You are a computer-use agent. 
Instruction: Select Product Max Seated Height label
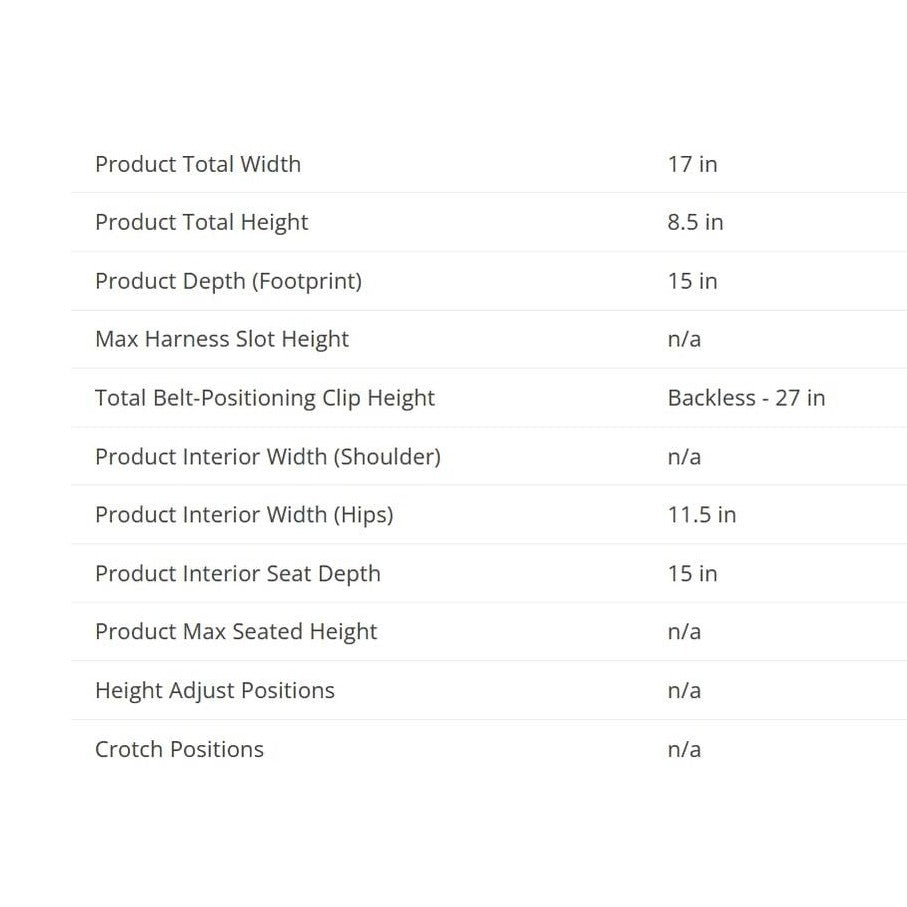pos(236,632)
